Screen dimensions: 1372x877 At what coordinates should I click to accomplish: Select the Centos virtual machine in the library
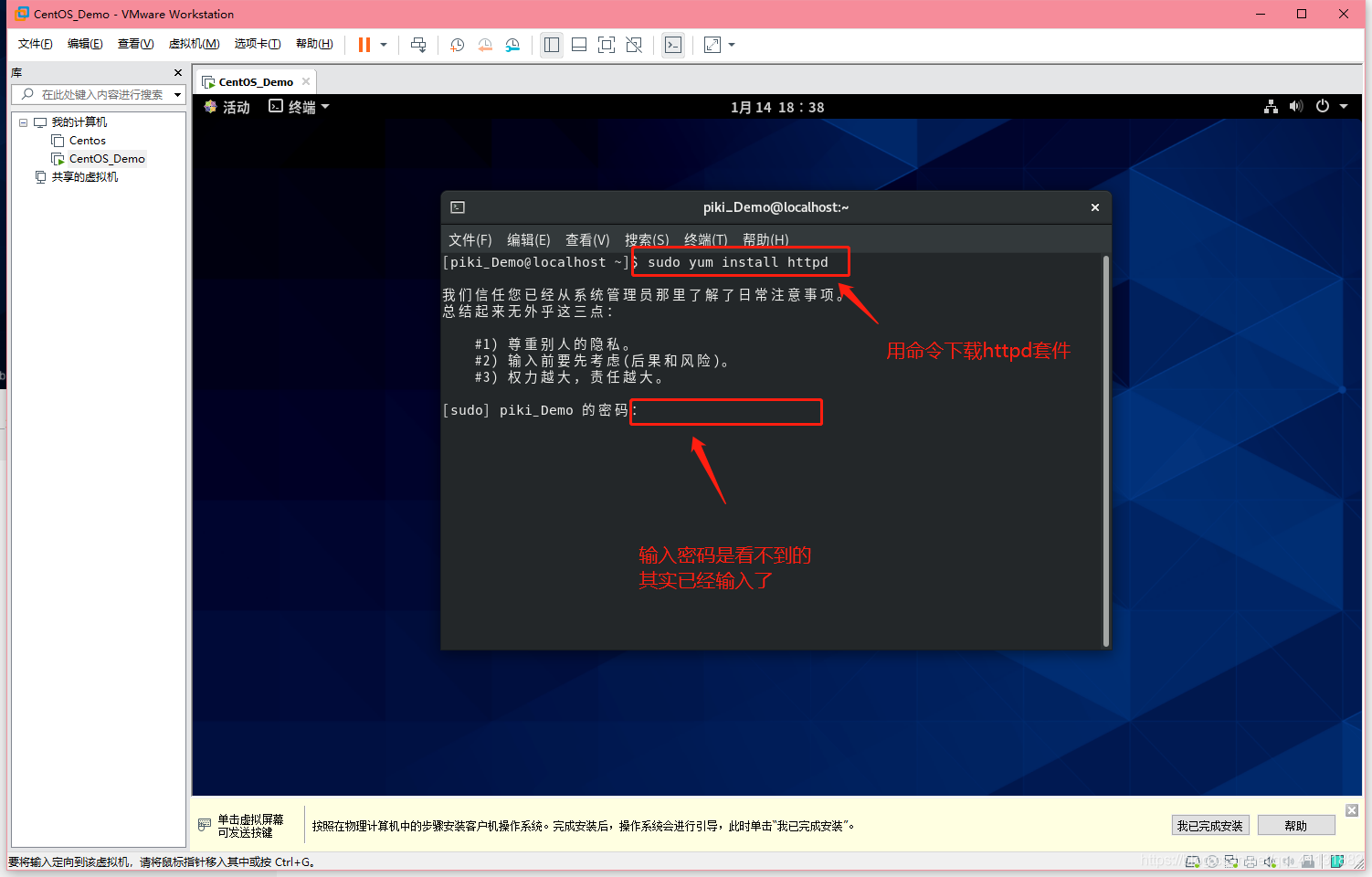[88, 141]
